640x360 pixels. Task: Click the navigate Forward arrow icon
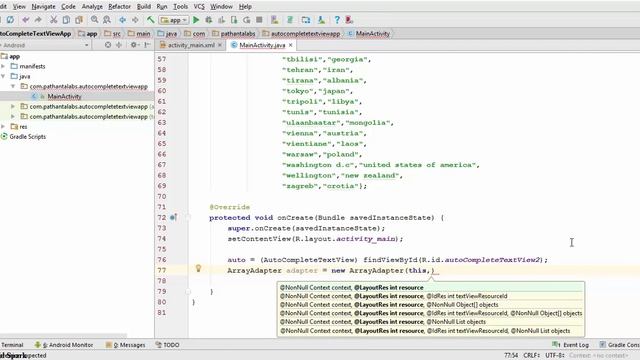(x=135, y=20)
